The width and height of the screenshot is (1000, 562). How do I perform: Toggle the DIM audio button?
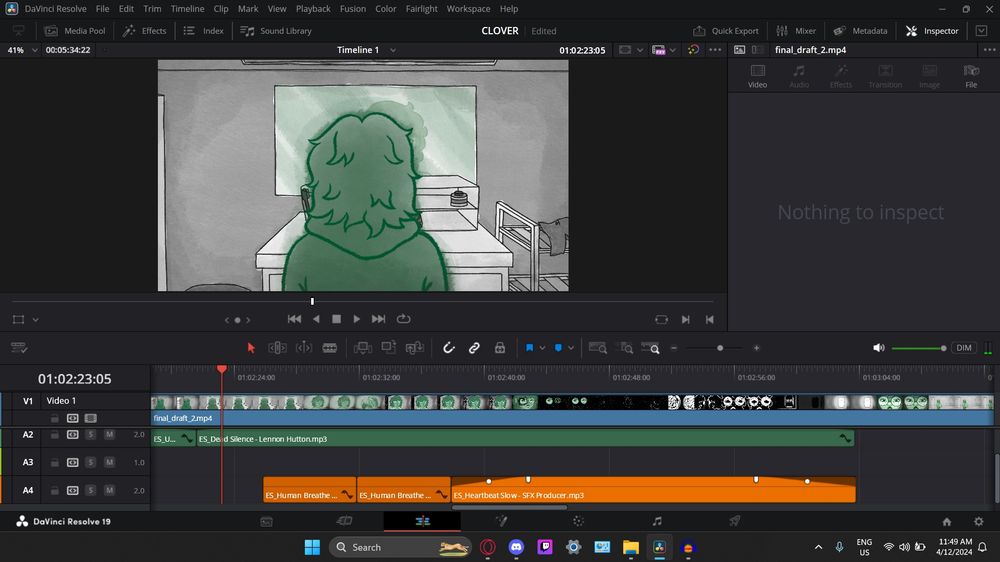(964, 348)
